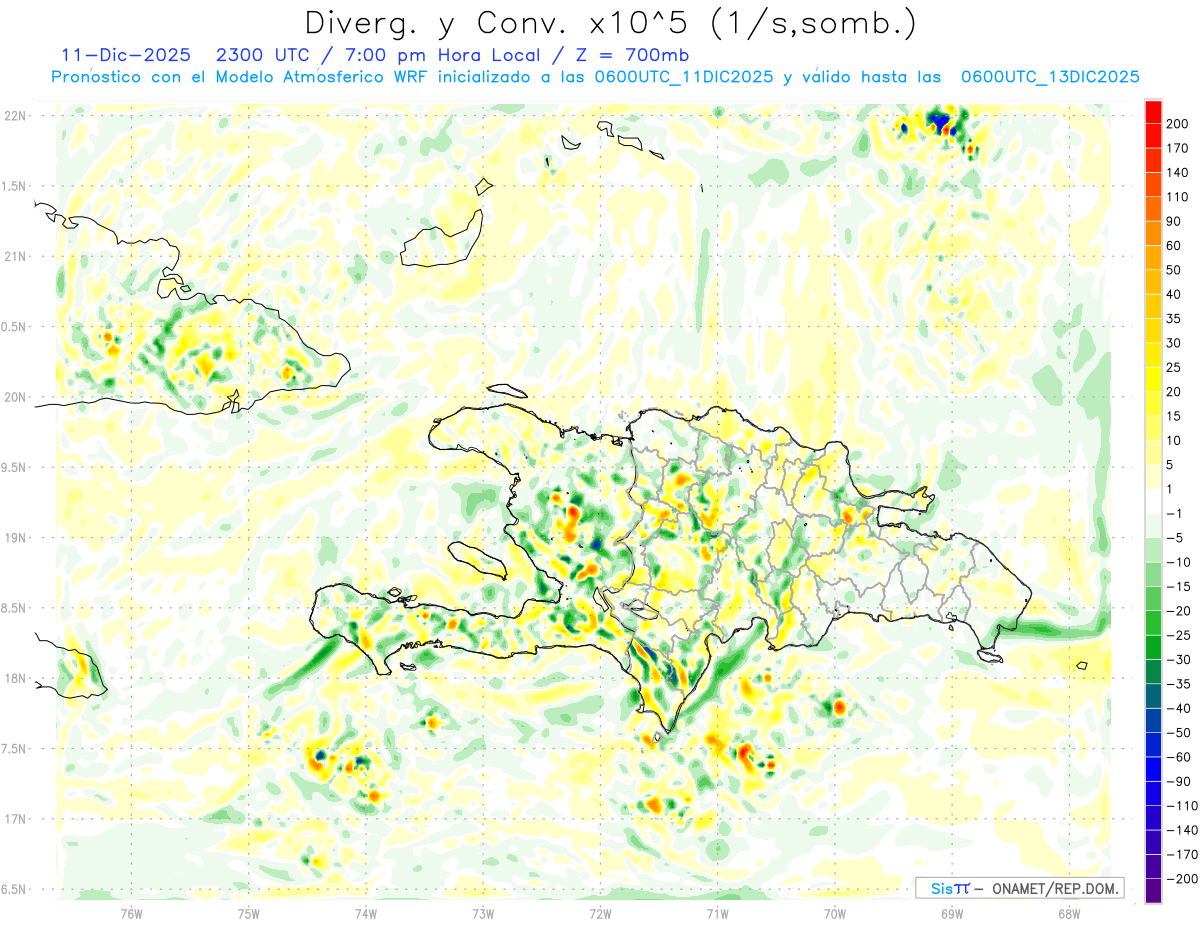The image size is (1200, 927).
Task: Click the positive colorbar value "110"
Action: click(x=1178, y=197)
